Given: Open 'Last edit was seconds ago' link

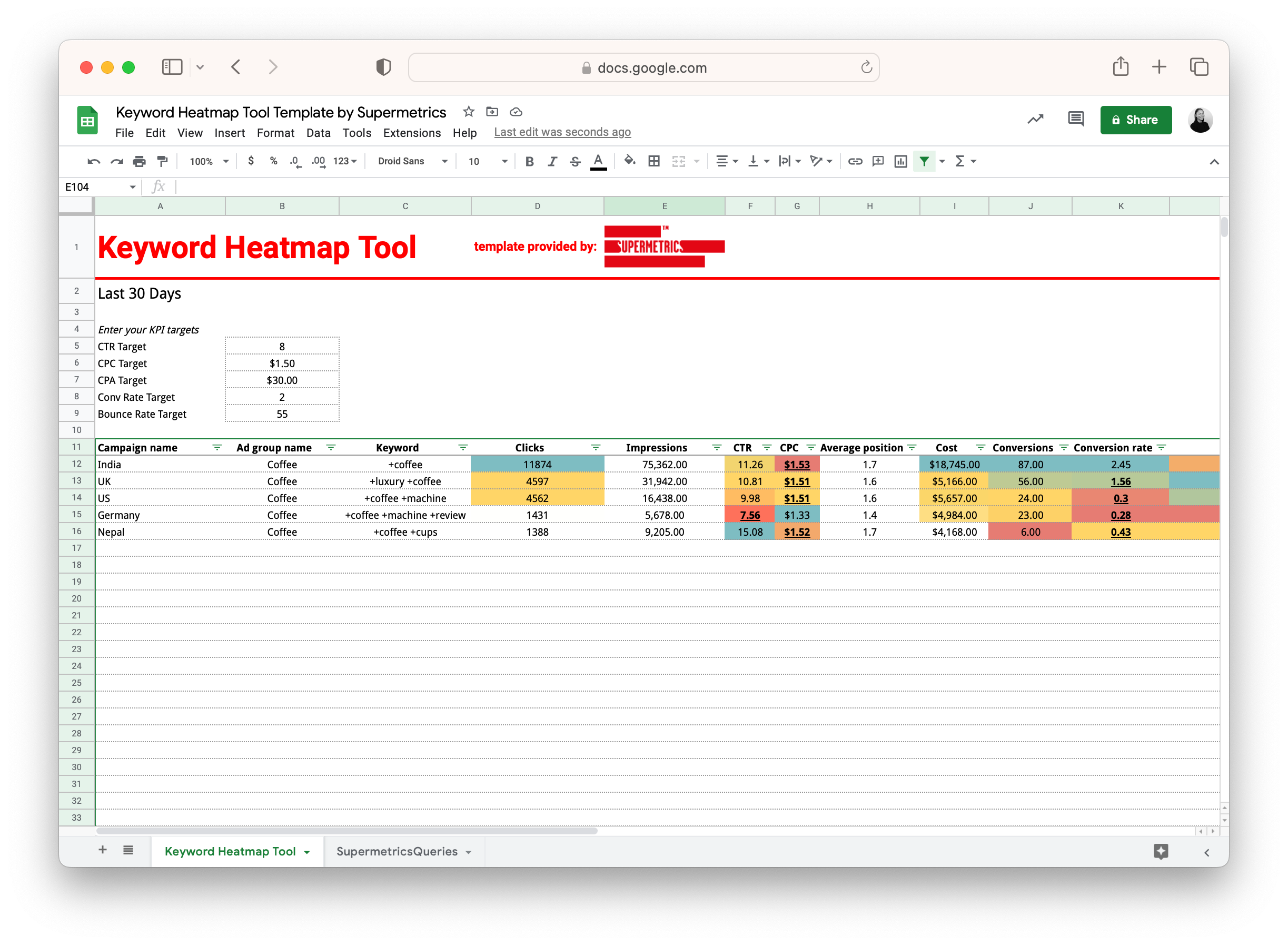Looking at the screenshot, I should 562,132.
